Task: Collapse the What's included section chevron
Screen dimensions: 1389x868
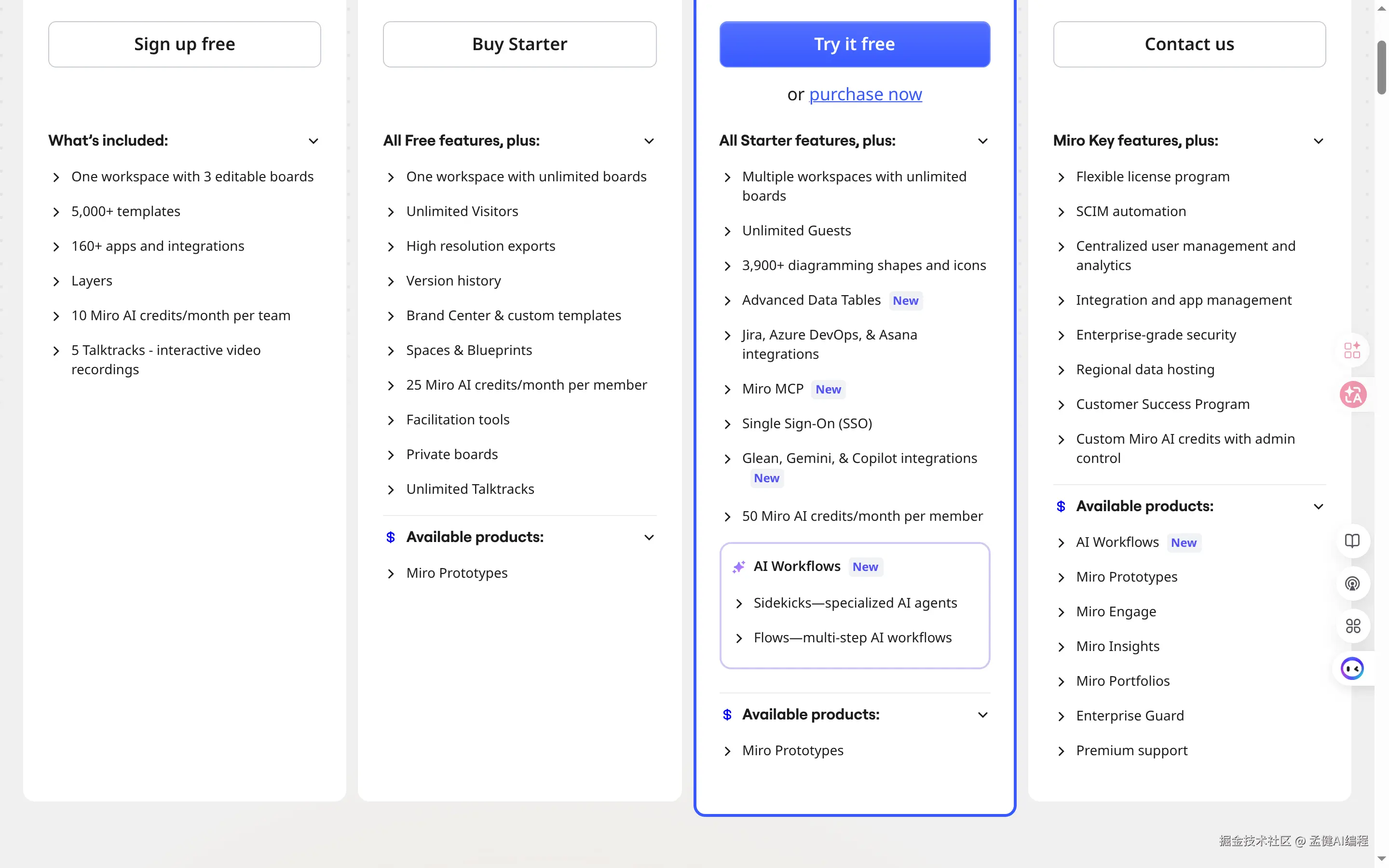Action: [x=313, y=141]
